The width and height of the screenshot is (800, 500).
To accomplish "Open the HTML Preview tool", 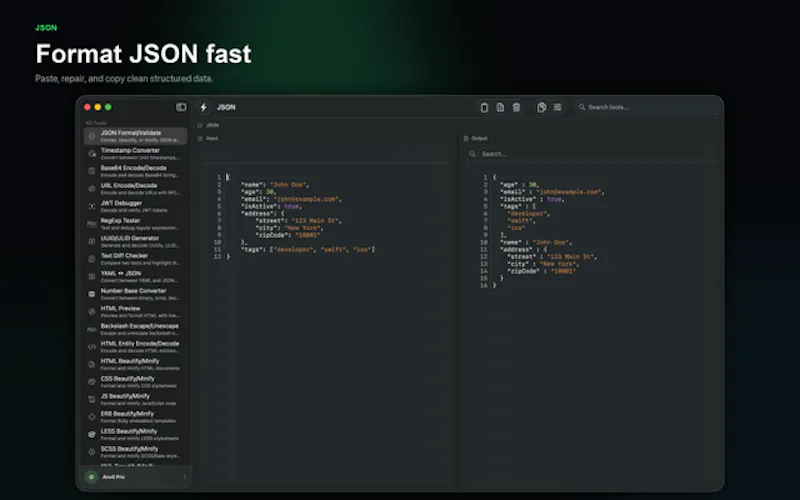I will point(135,312).
